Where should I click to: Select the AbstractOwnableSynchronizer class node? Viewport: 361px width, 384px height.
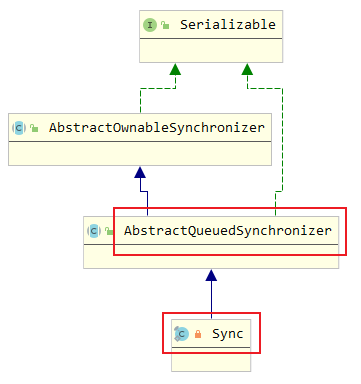coord(140,139)
